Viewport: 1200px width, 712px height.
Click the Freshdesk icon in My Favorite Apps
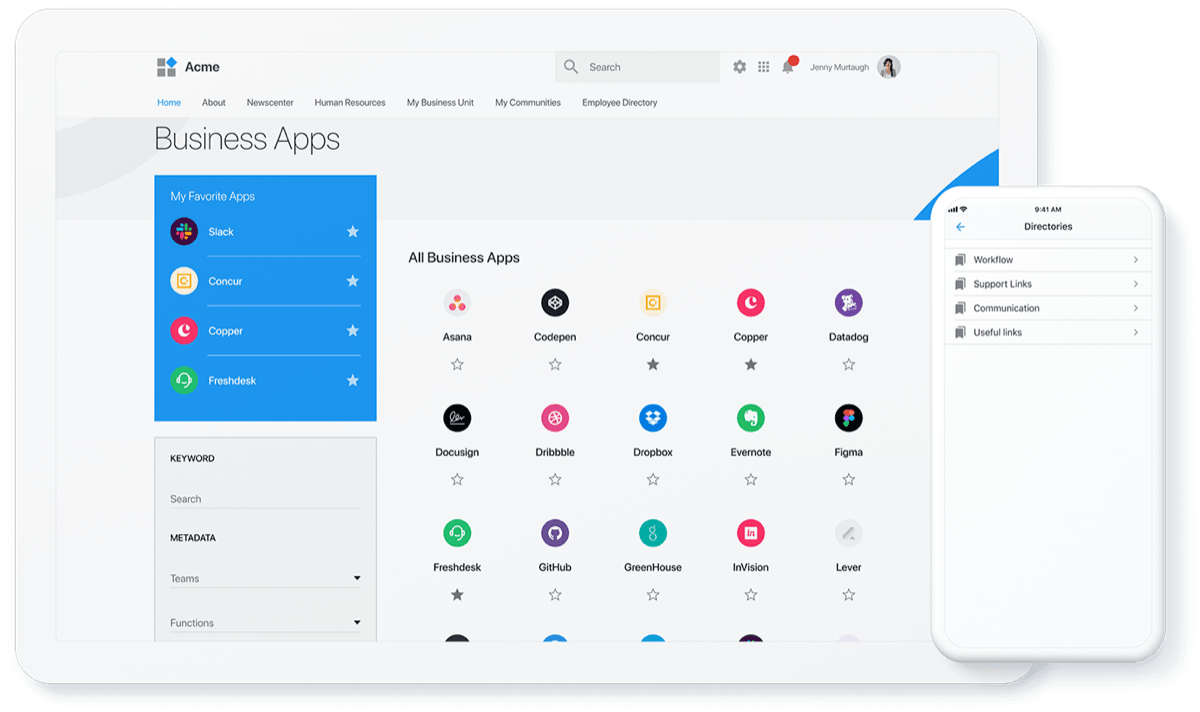[x=184, y=380]
